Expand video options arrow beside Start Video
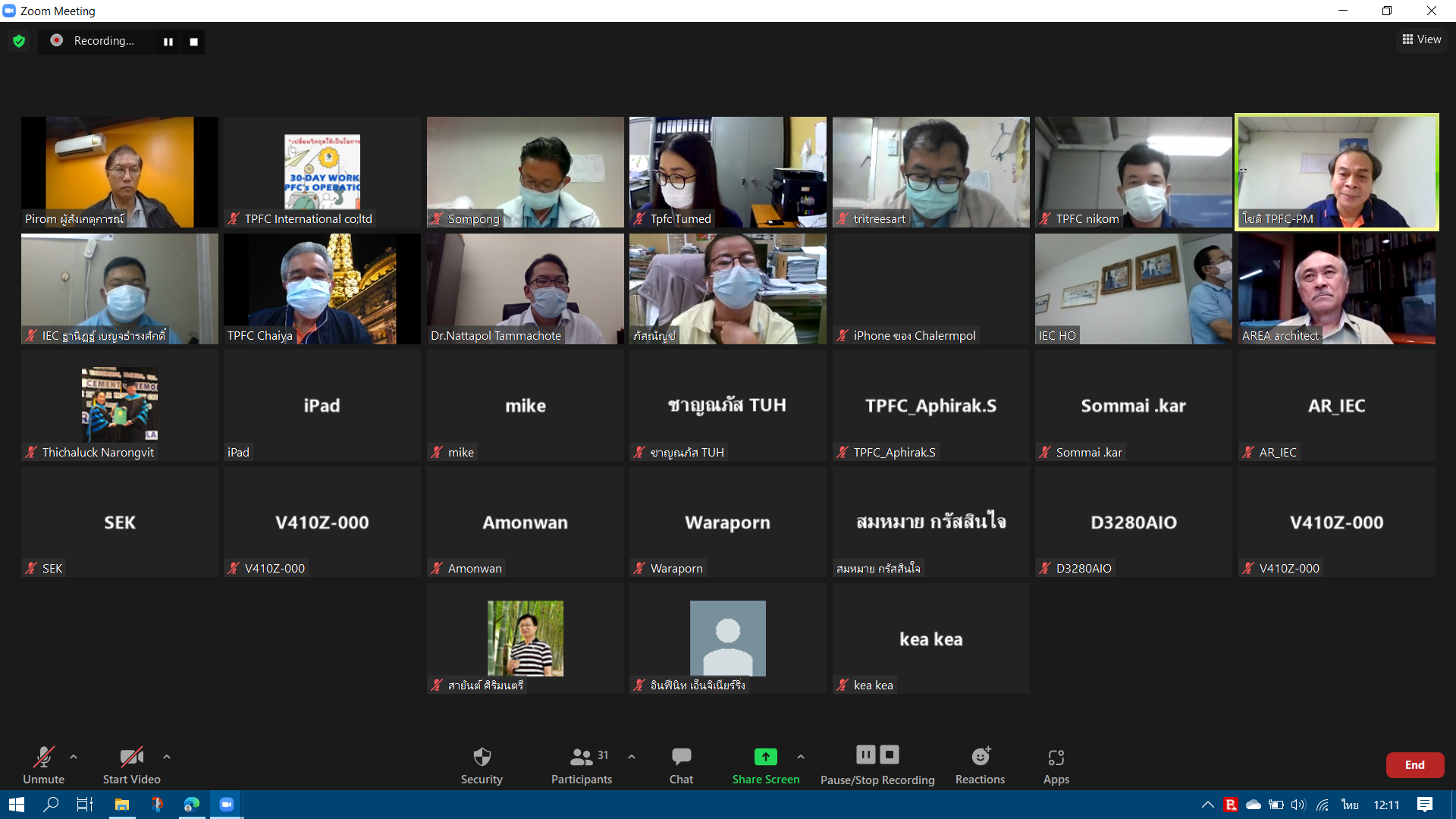This screenshot has width=1456, height=819. click(167, 757)
